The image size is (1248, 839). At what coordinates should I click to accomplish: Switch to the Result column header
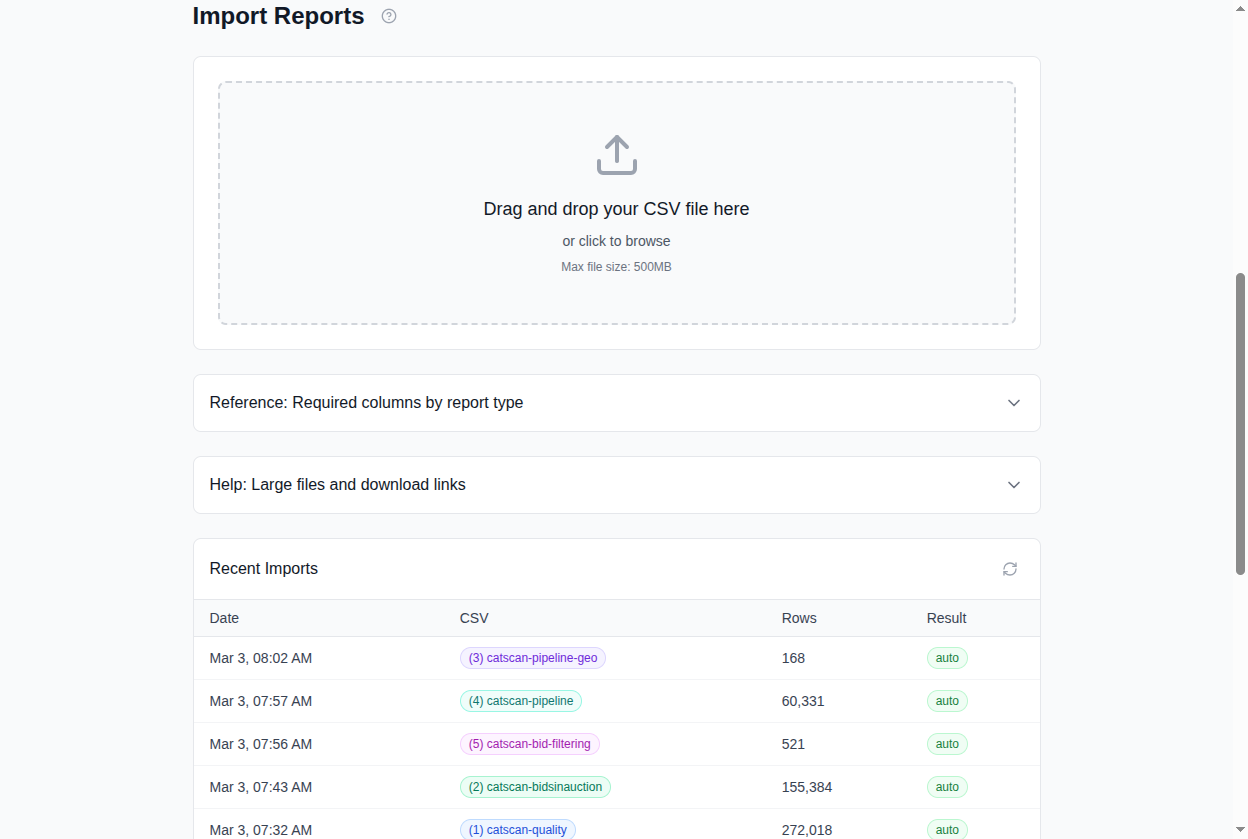946,618
